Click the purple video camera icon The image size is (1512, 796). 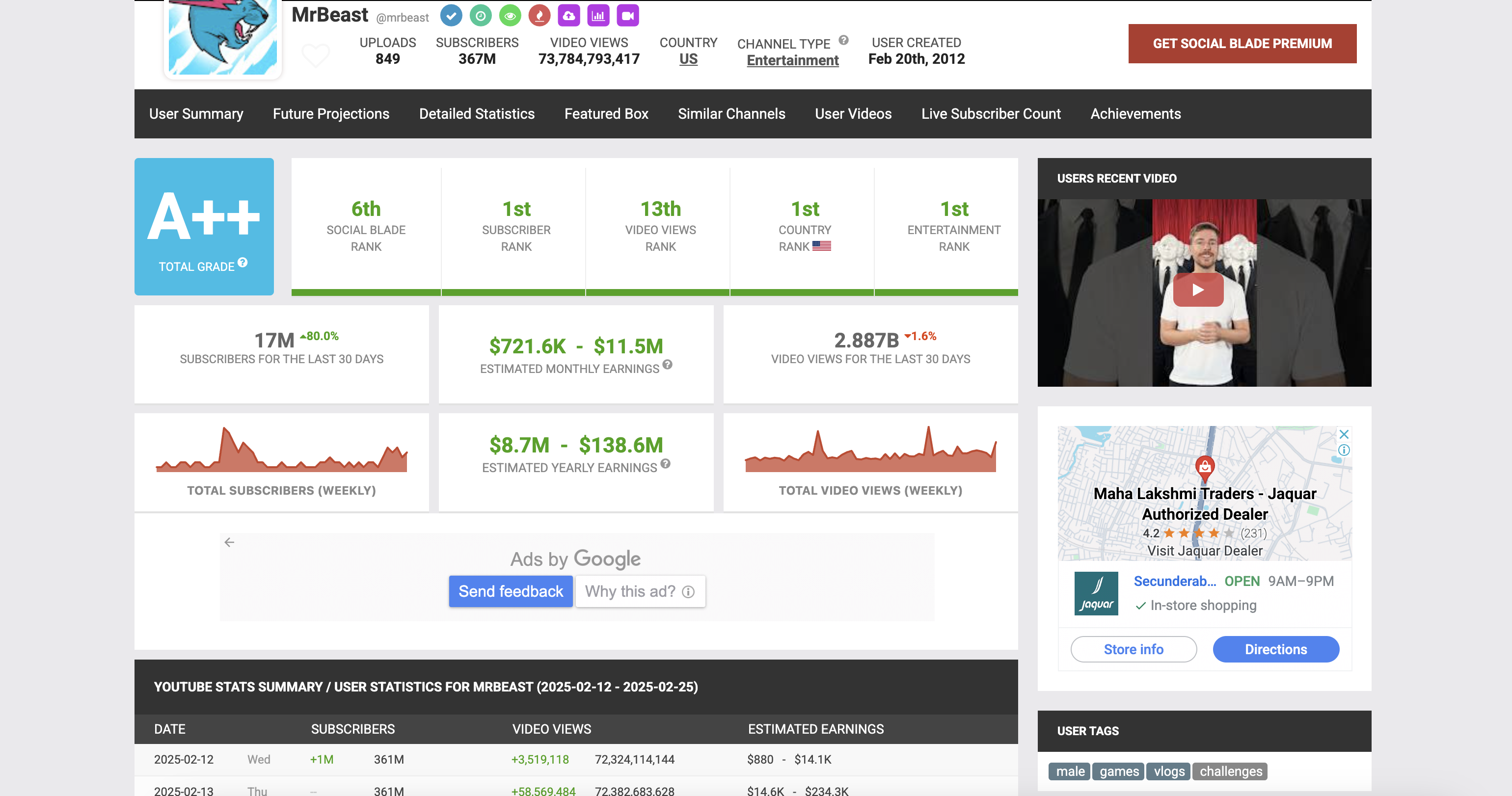(x=627, y=16)
